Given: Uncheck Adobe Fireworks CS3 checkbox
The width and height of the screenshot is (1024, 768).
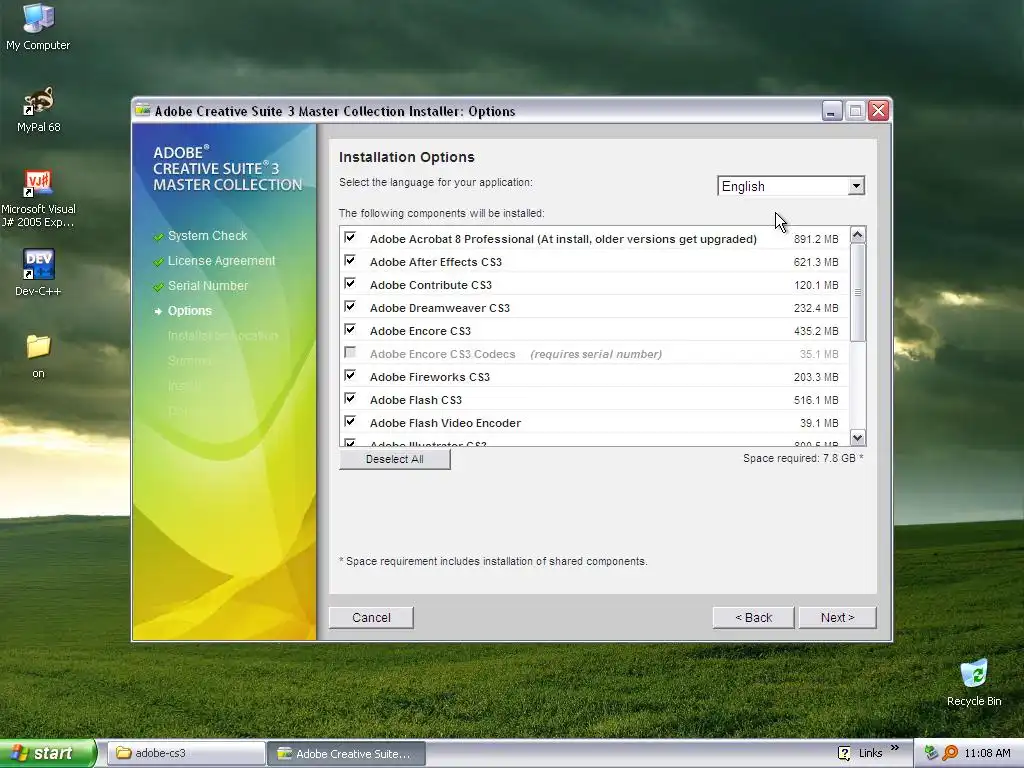Looking at the screenshot, I should [x=350, y=376].
